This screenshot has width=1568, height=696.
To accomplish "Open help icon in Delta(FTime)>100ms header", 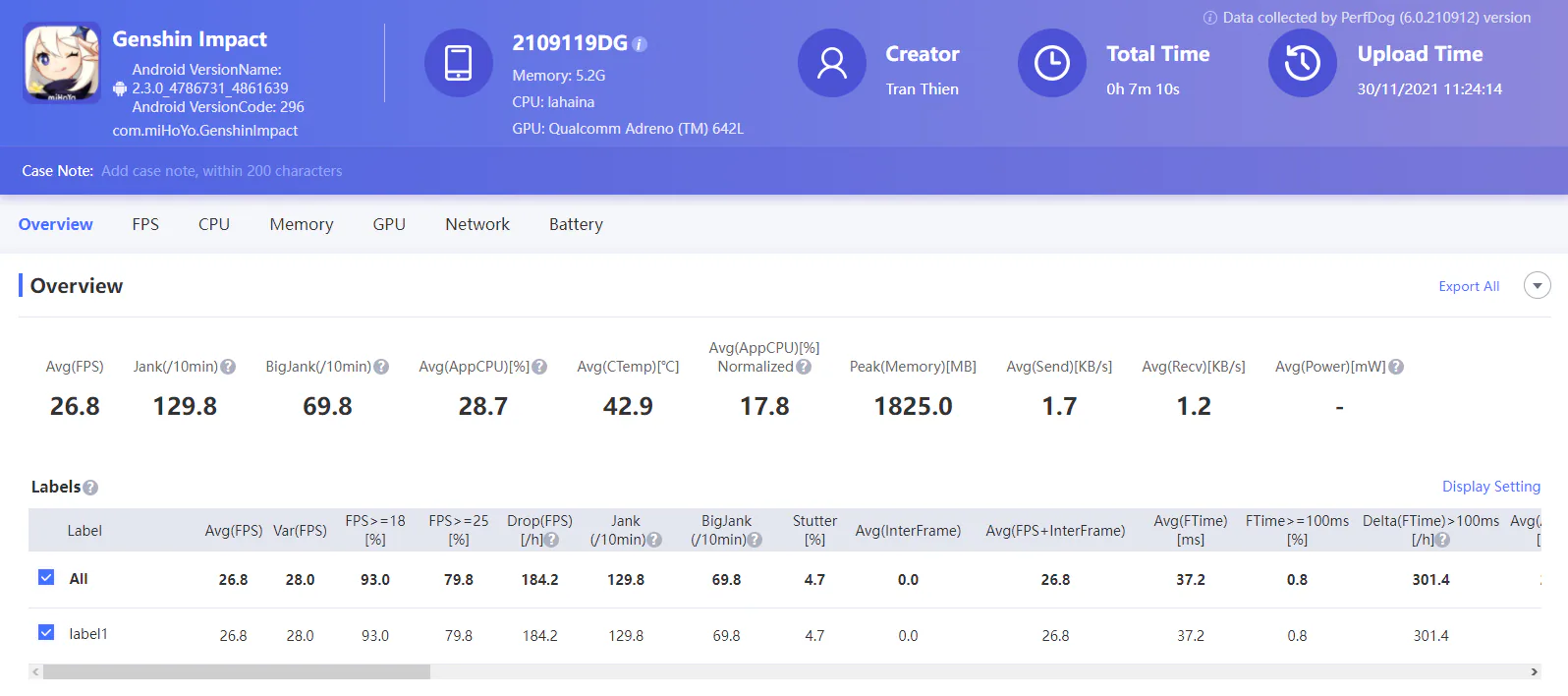I will click(x=1442, y=540).
